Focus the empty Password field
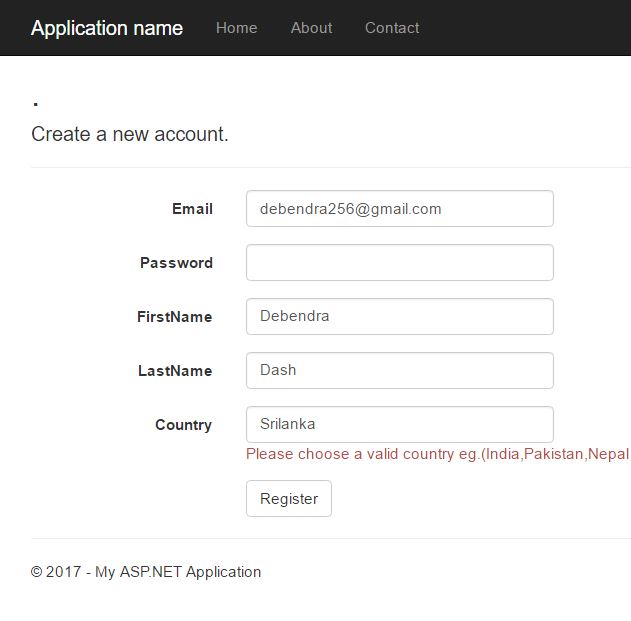This screenshot has width=631, height=621. tap(399, 263)
